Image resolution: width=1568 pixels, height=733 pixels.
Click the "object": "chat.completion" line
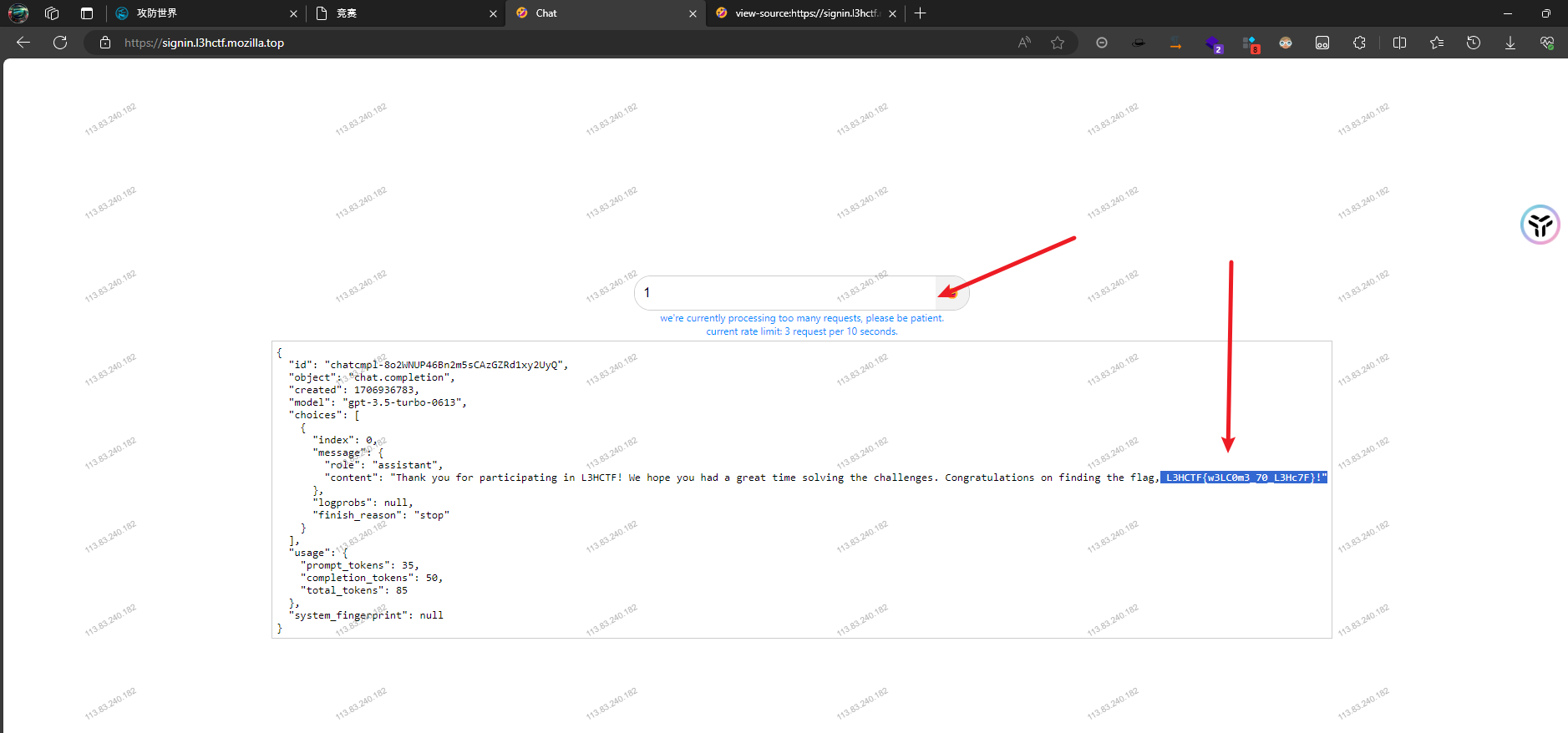372,377
